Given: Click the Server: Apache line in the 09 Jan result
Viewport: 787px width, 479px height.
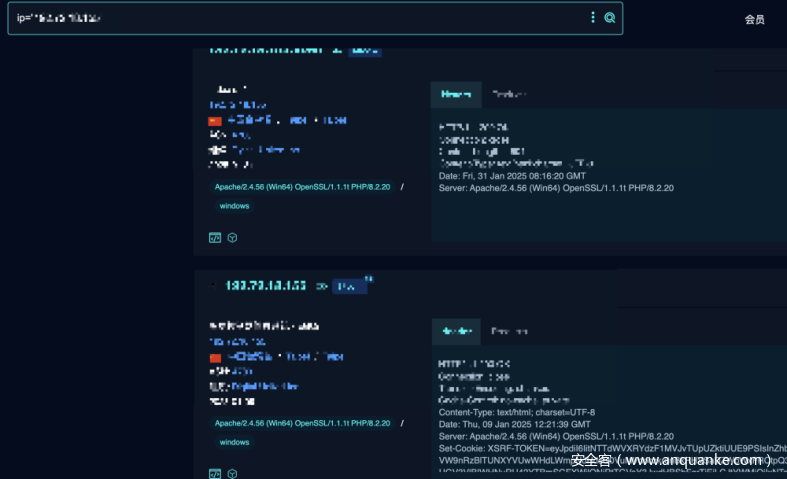Looking at the screenshot, I should 556,436.
